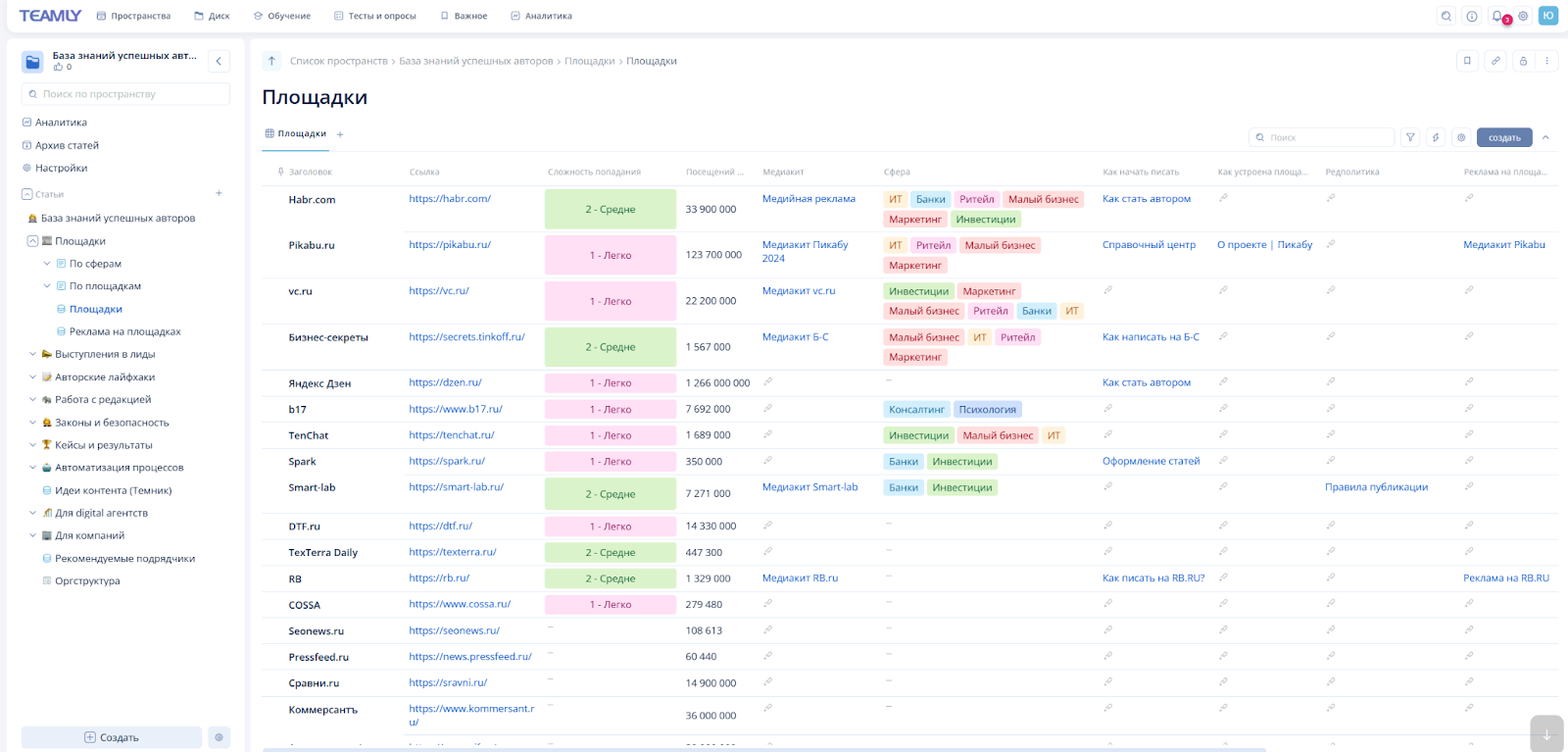Open Обучение menu item

tap(282, 16)
